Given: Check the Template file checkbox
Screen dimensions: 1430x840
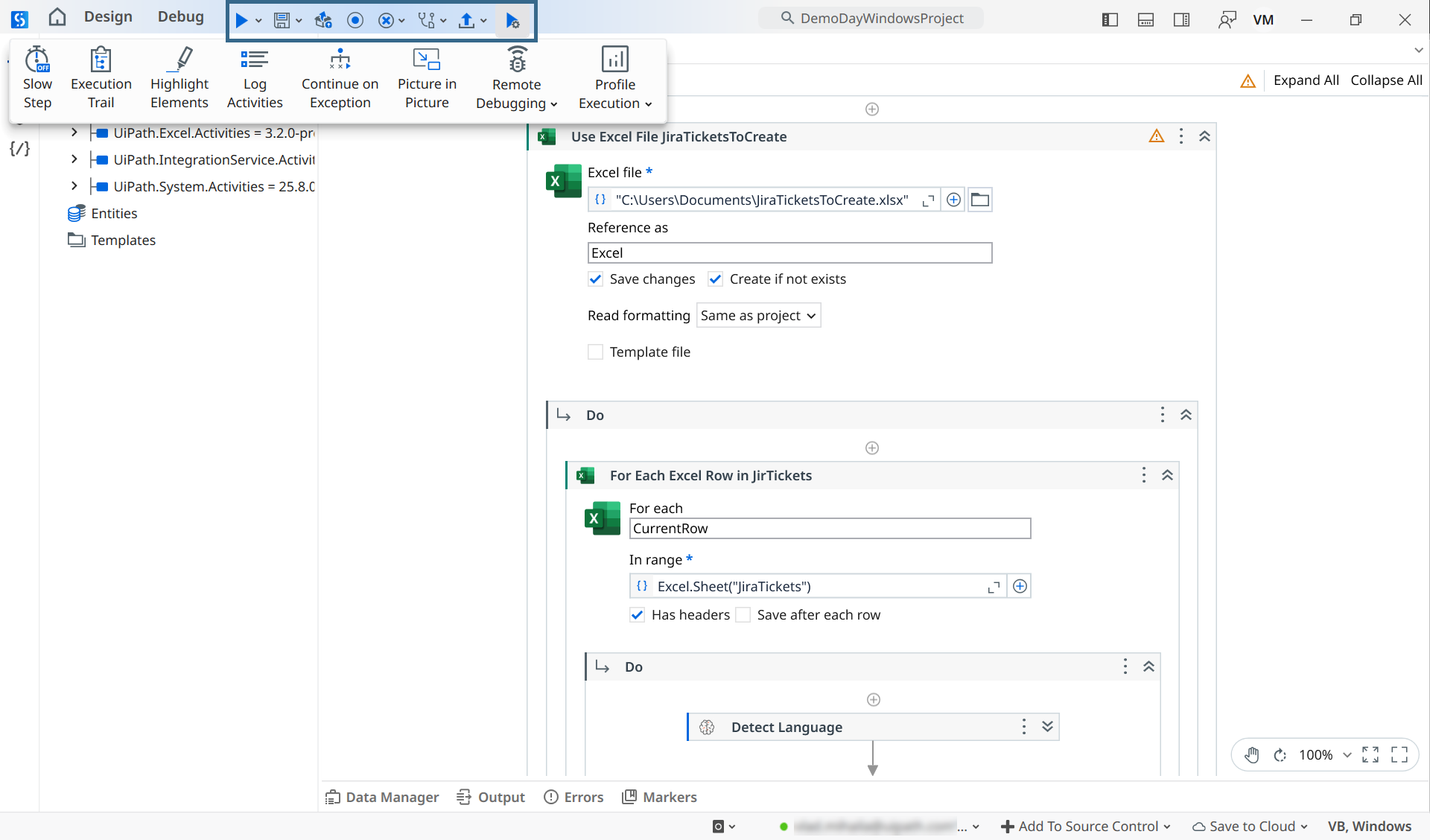Looking at the screenshot, I should (595, 351).
